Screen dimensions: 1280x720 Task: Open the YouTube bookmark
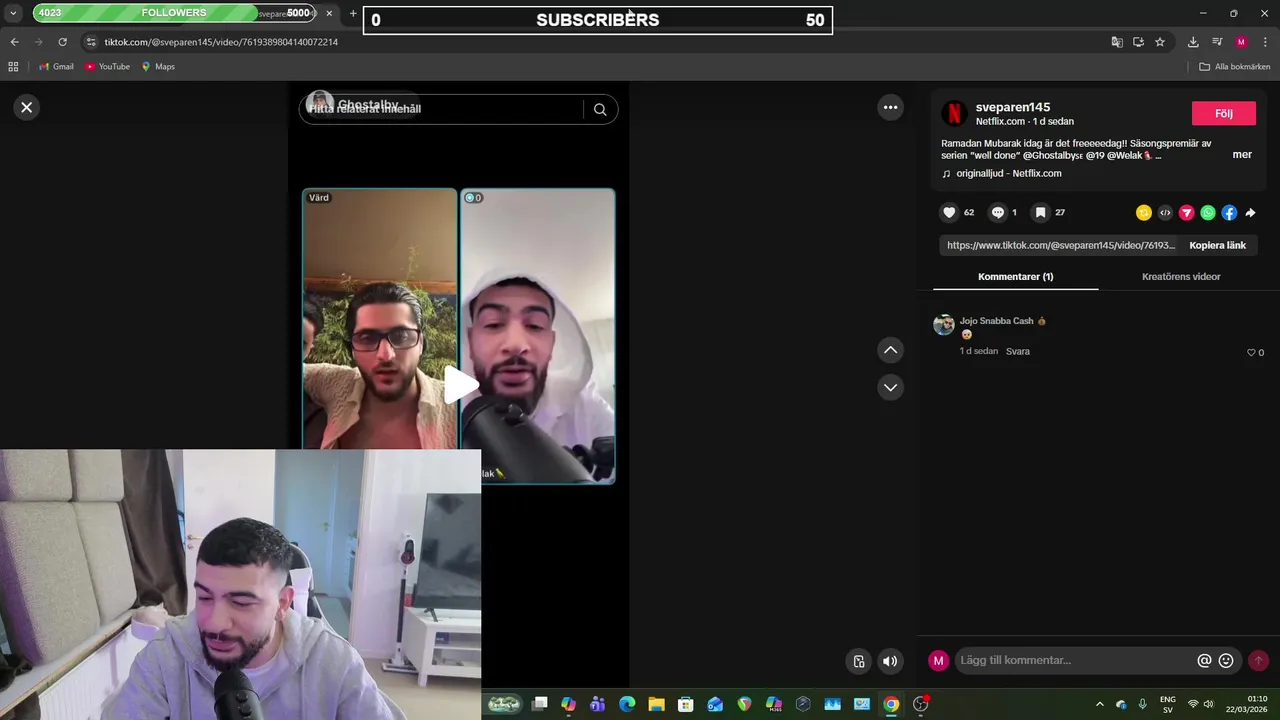coord(107,67)
